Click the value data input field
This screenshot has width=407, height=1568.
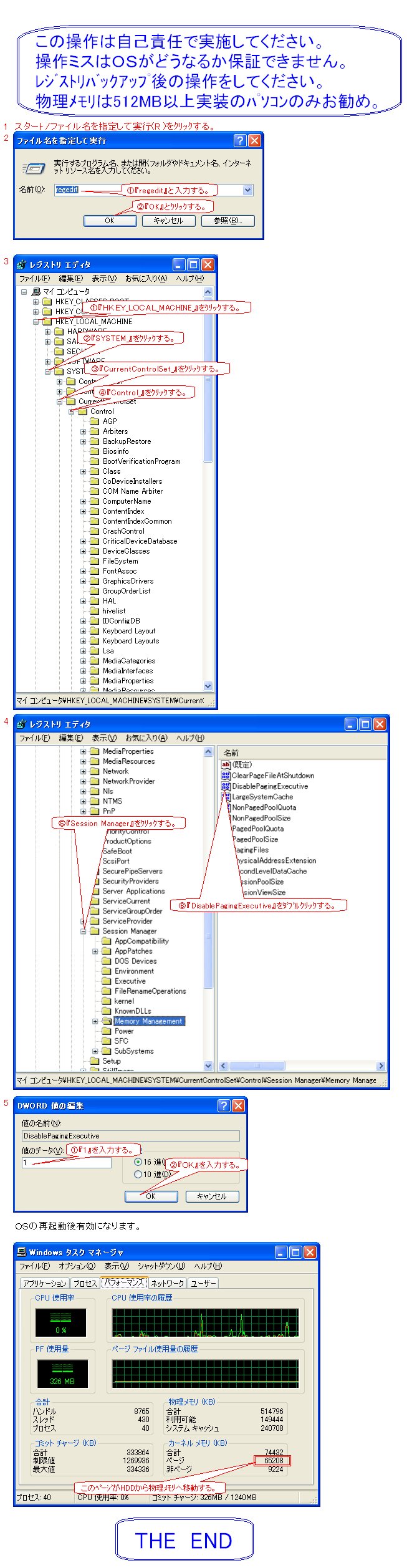pyautogui.click(x=66, y=1163)
